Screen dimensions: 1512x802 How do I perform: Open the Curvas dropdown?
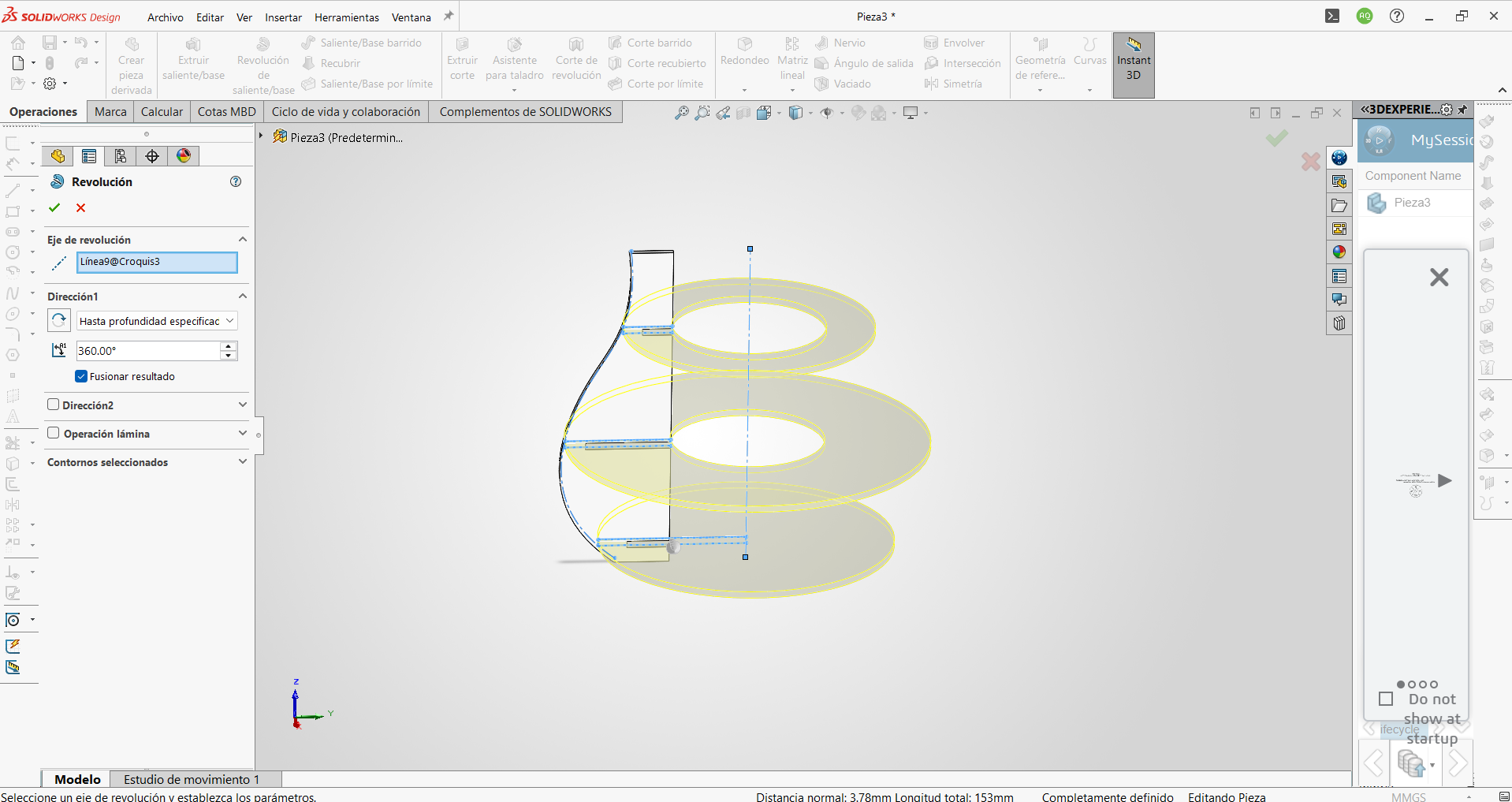pos(1089,90)
